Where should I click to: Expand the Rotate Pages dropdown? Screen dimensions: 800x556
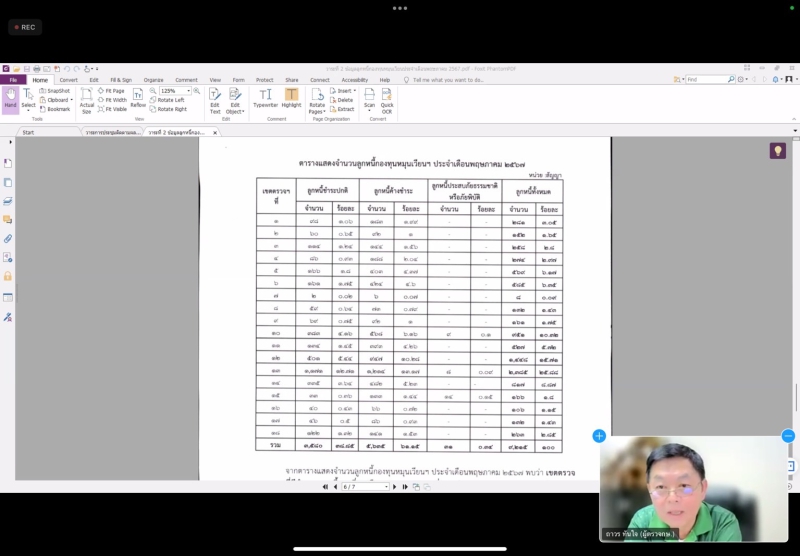(x=317, y=99)
